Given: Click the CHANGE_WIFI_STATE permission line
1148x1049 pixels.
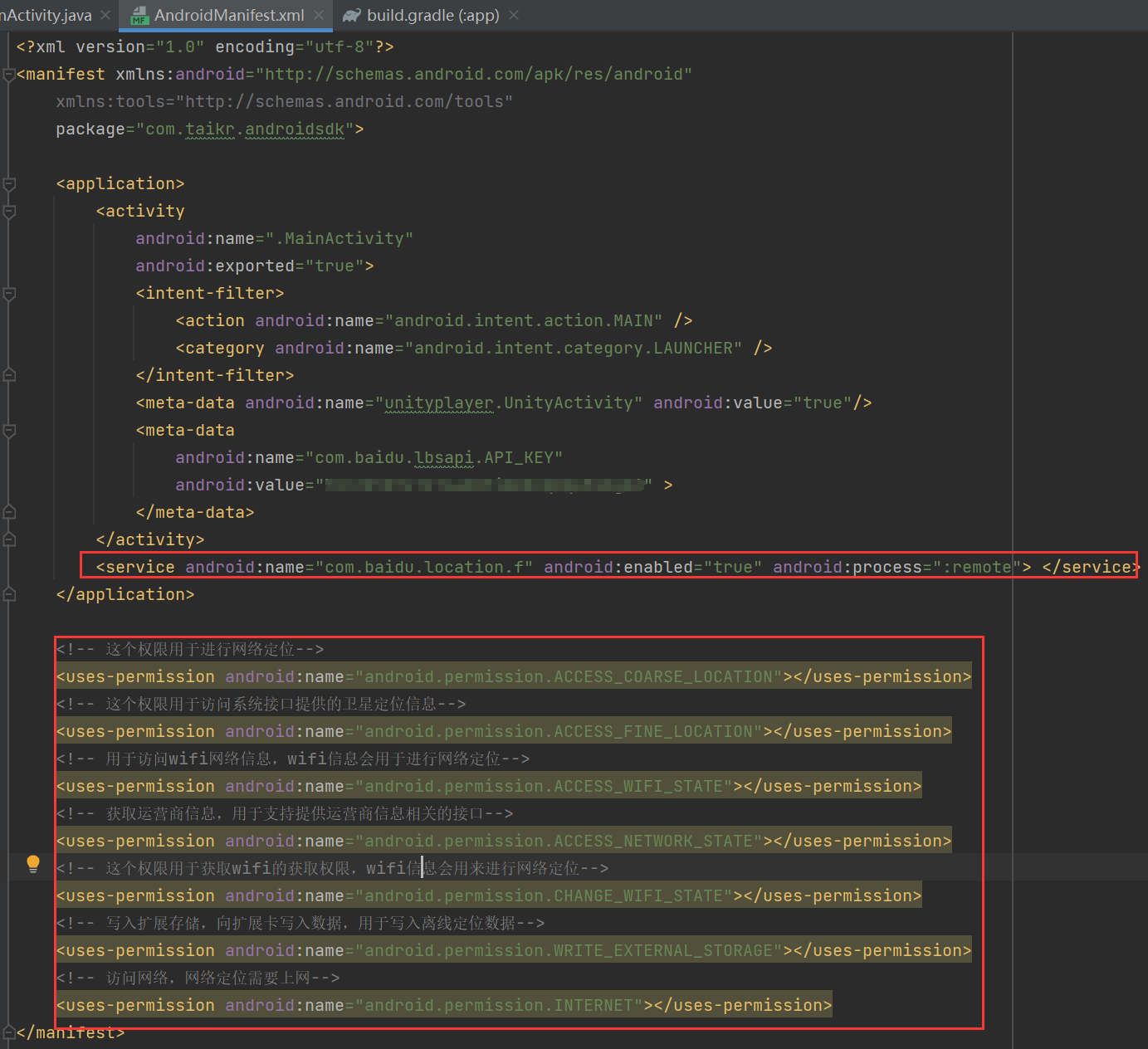Looking at the screenshot, I should (x=489, y=895).
